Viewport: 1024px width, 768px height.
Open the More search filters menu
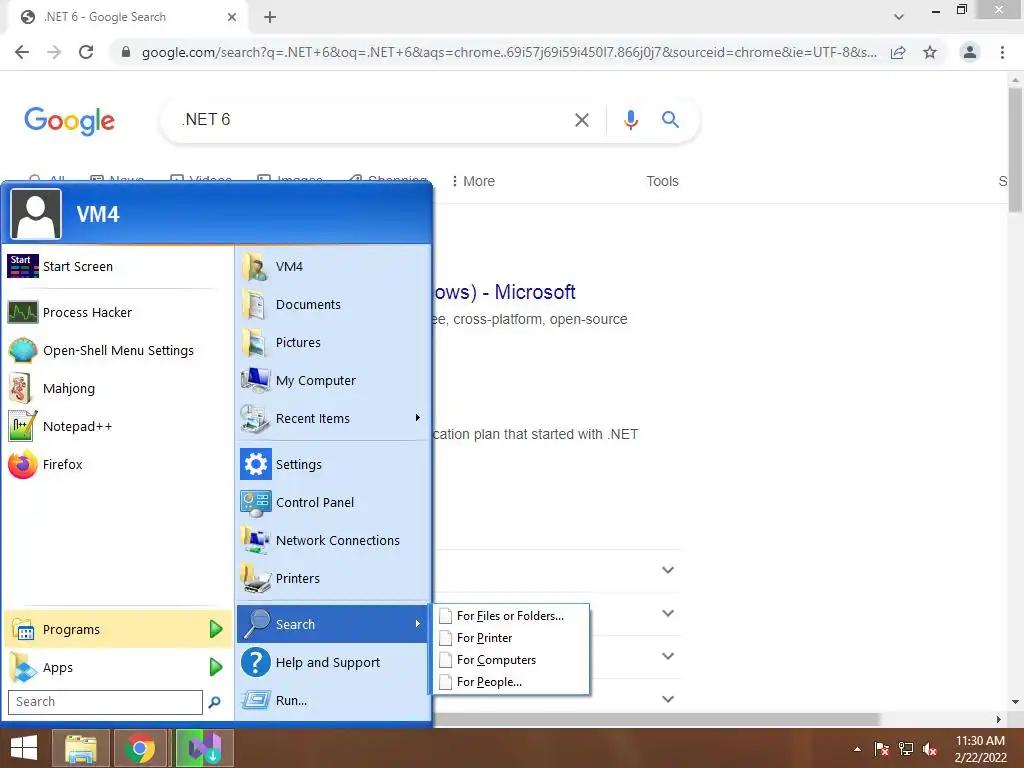tap(473, 181)
